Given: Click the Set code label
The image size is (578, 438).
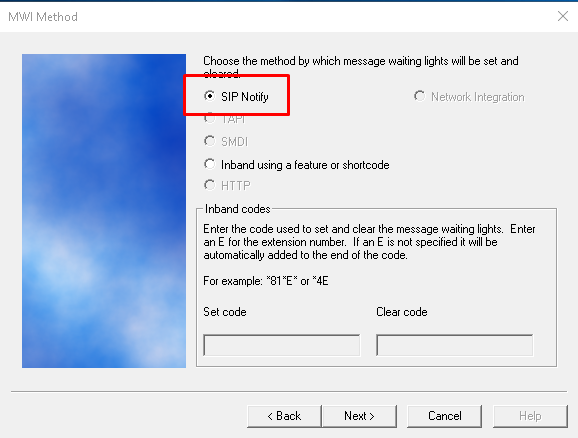Looking at the screenshot, I should (x=225, y=312).
